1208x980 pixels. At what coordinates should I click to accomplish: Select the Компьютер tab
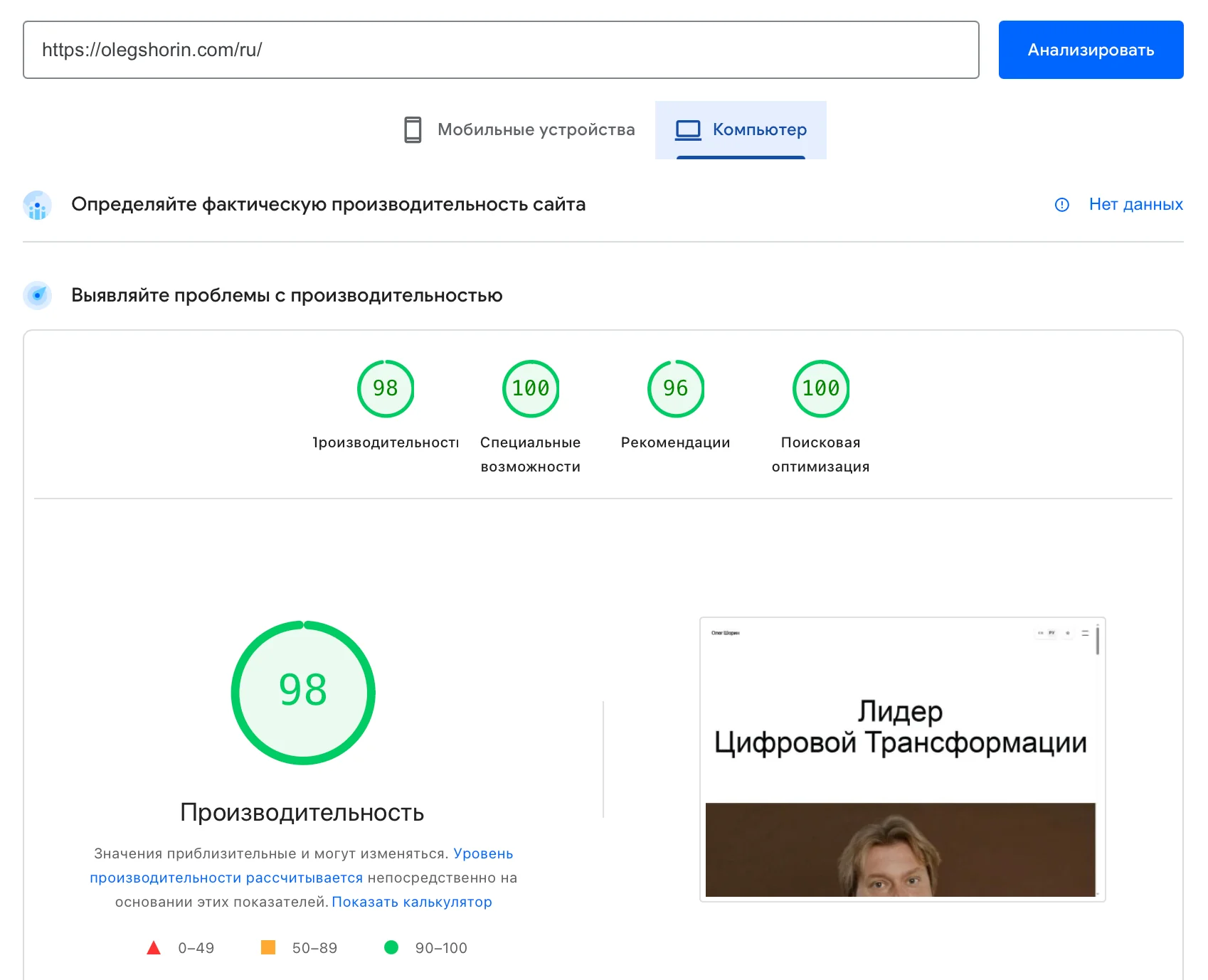click(x=741, y=129)
